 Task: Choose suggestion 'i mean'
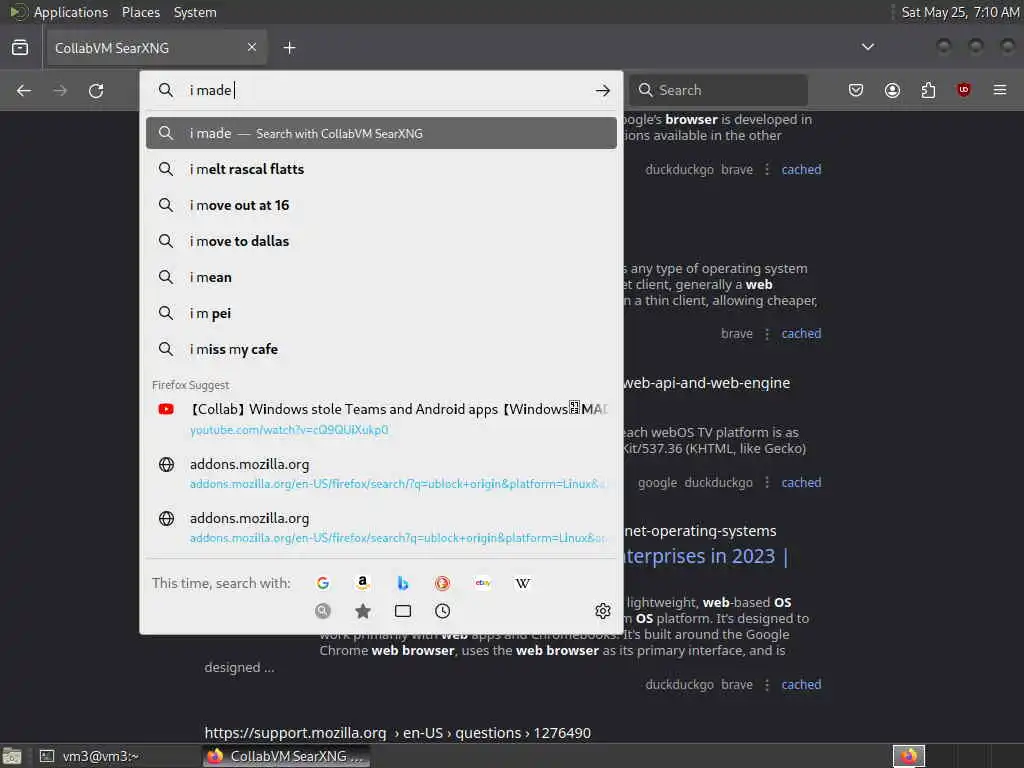(x=381, y=277)
